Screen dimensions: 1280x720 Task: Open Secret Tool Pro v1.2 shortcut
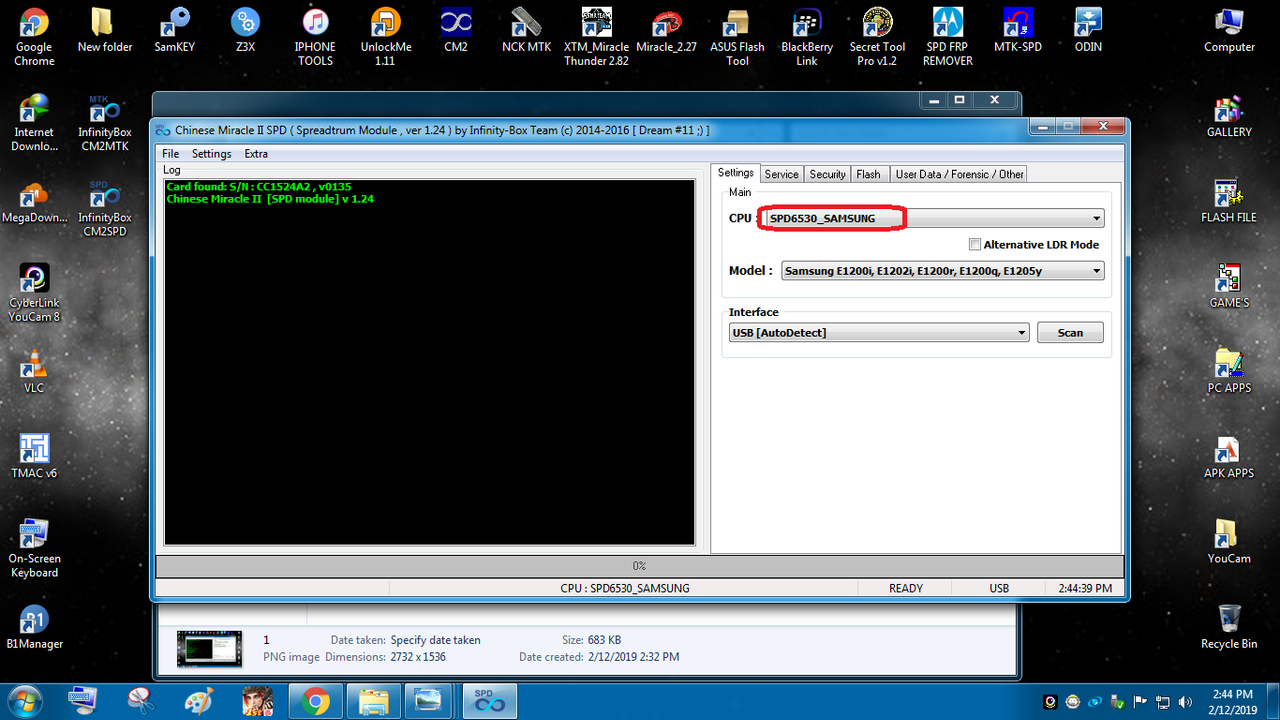[878, 37]
